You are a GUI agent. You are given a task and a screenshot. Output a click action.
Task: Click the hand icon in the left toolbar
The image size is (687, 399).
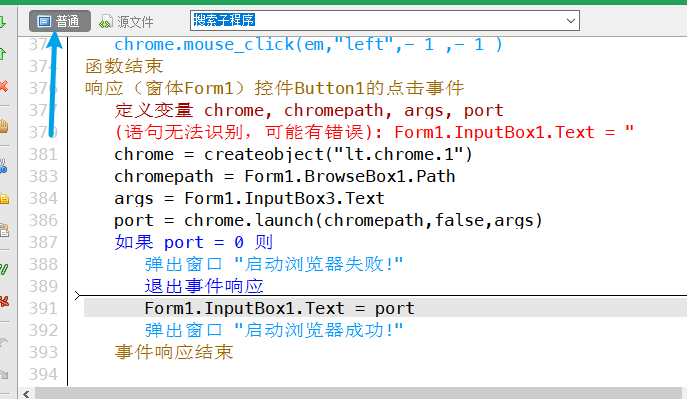pyautogui.click(x=4, y=127)
